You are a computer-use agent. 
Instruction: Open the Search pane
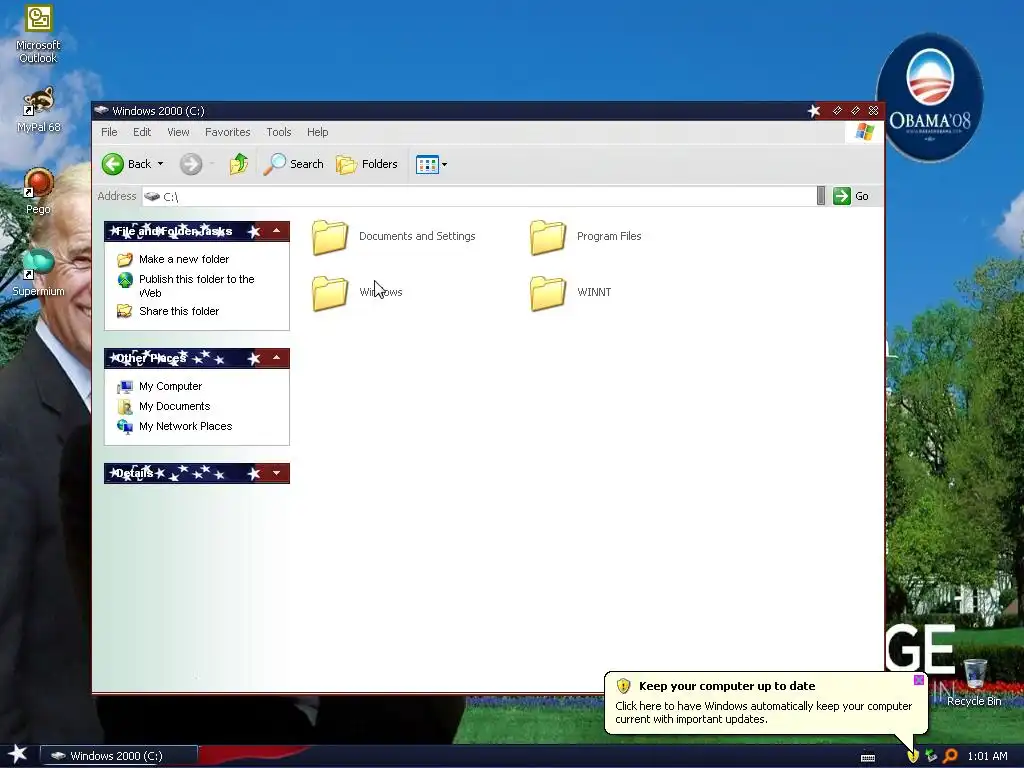[293, 164]
